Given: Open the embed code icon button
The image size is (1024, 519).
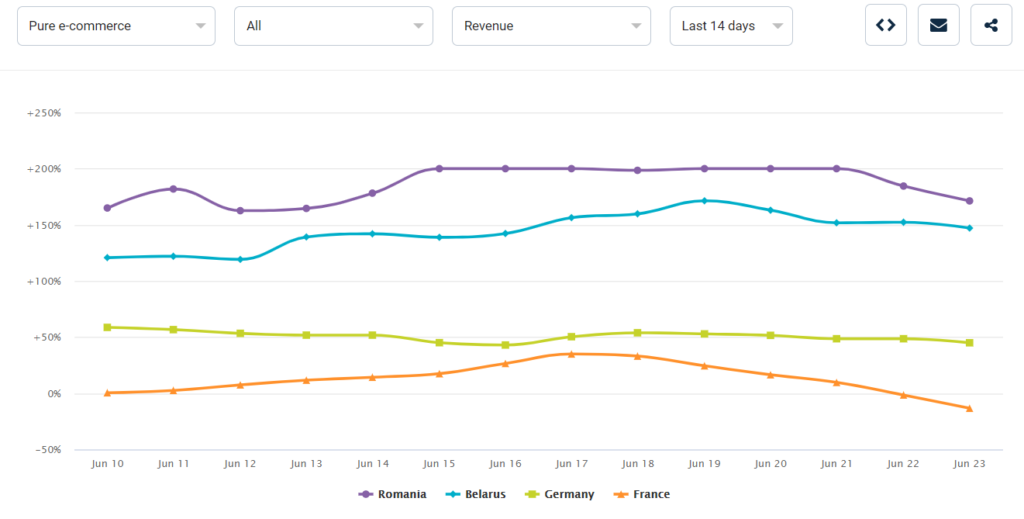Looking at the screenshot, I should tap(886, 25).
